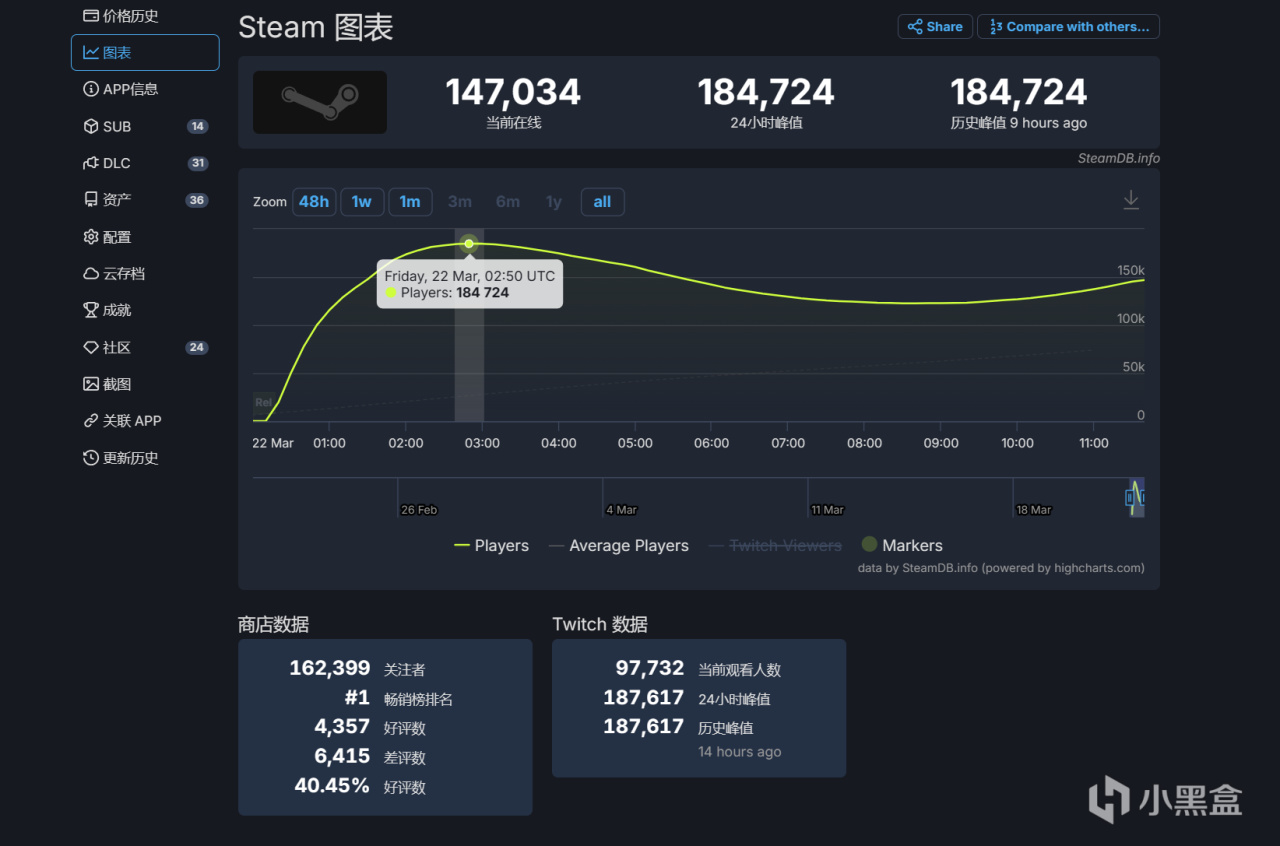The height and width of the screenshot is (846, 1280).
Task: Click the 162,399 关注者 value
Action: pyautogui.click(x=330, y=668)
